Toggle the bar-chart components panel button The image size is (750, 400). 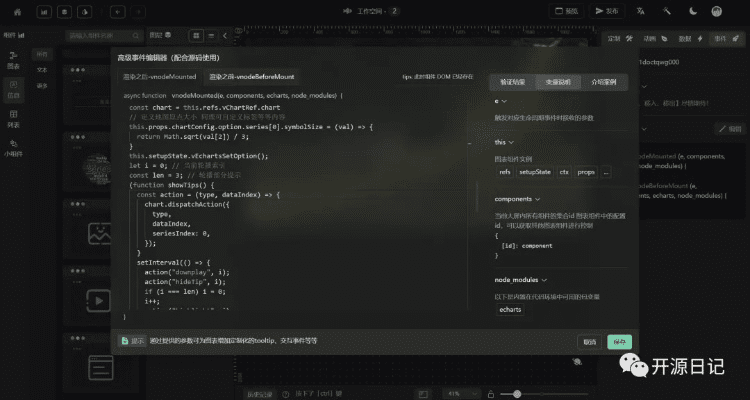click(x=44, y=11)
